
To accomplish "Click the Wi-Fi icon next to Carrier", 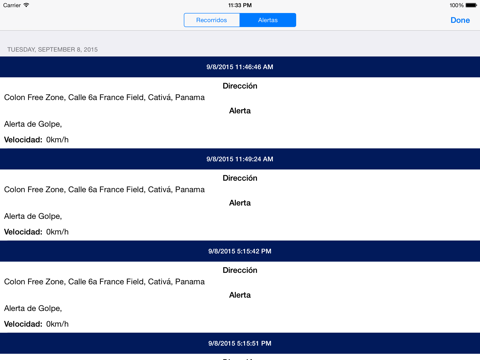I will point(26,5).
